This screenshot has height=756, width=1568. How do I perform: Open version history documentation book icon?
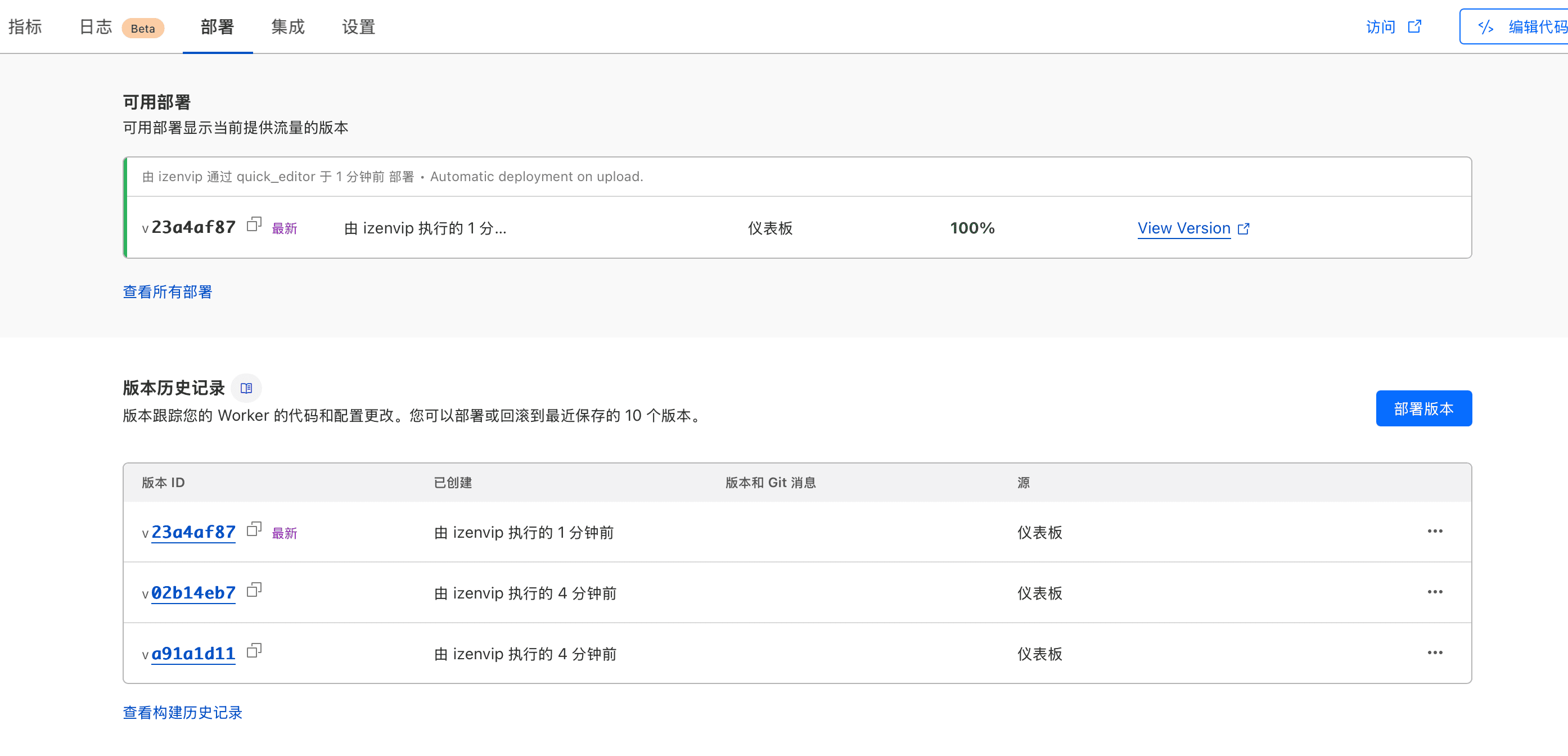[x=246, y=388]
